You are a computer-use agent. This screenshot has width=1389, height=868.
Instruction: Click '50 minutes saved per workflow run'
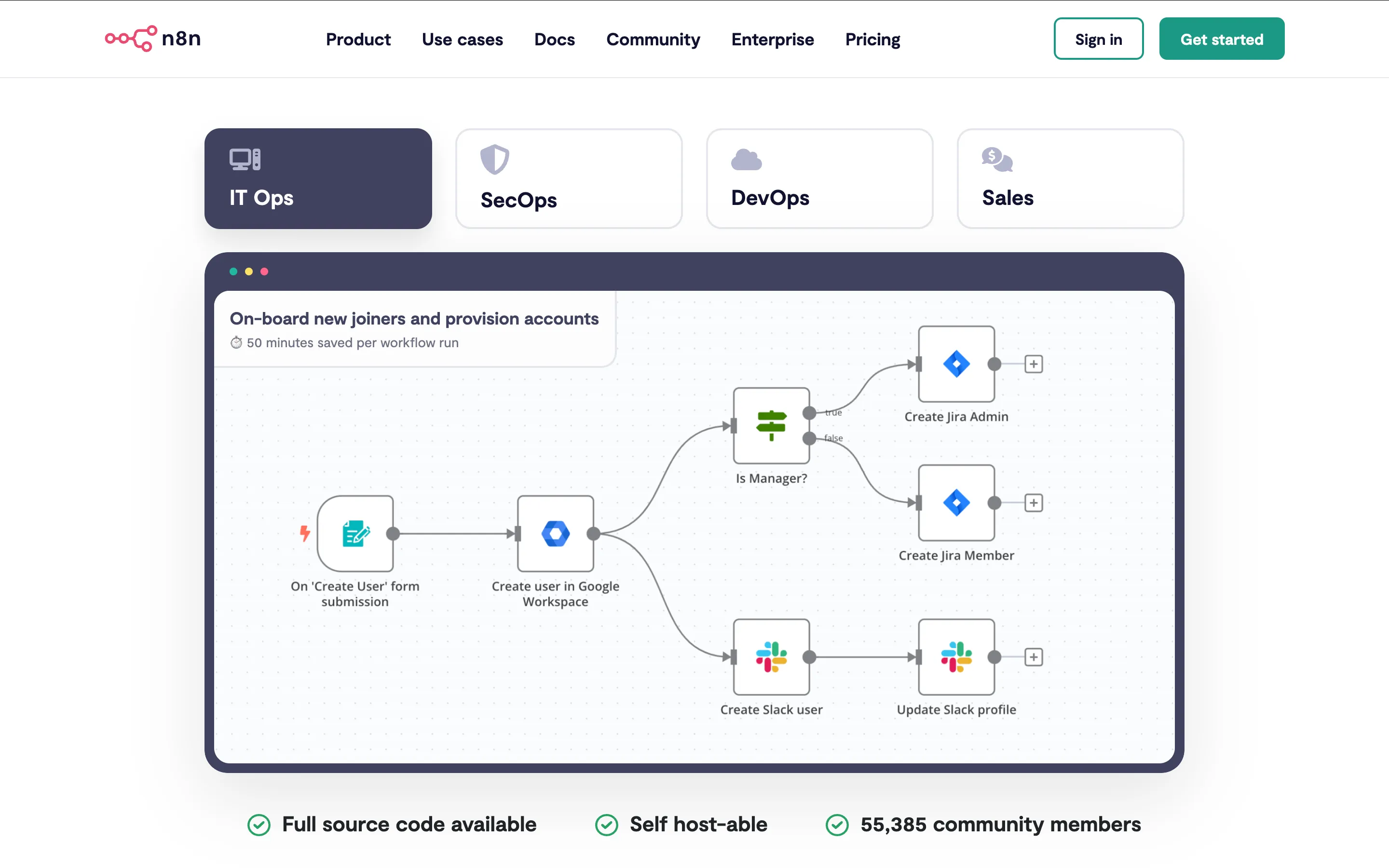pyautogui.click(x=353, y=343)
